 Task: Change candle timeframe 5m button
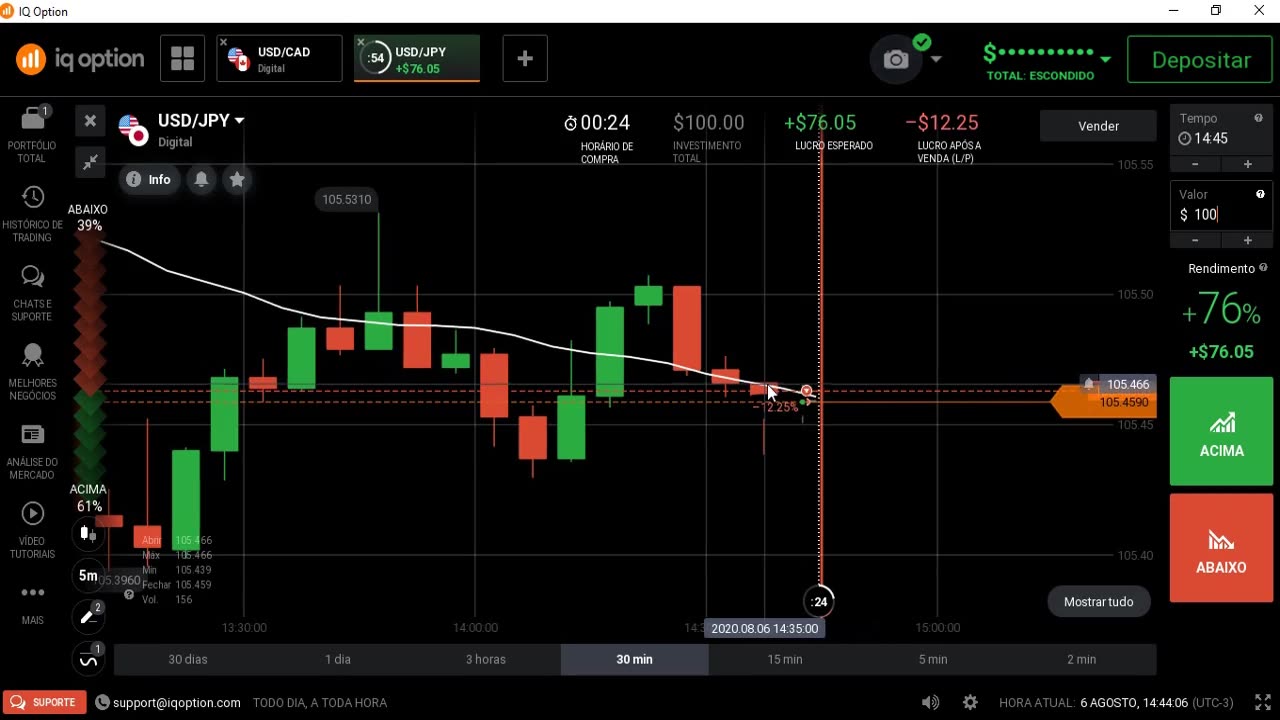tap(89, 575)
